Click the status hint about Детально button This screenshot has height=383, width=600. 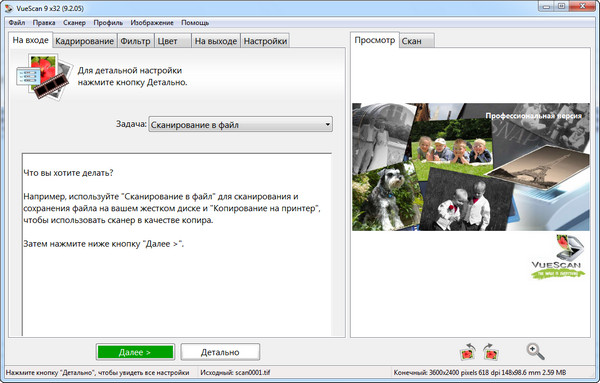tap(98, 372)
